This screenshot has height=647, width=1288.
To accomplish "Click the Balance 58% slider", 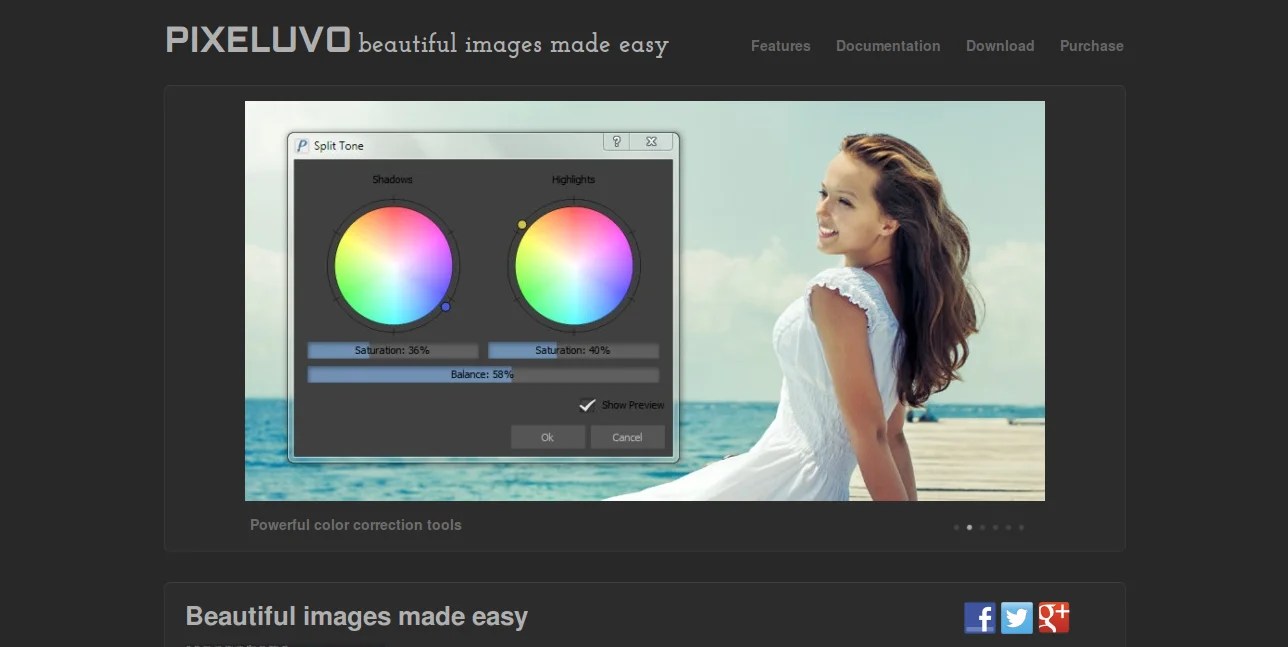I will pos(483,374).
